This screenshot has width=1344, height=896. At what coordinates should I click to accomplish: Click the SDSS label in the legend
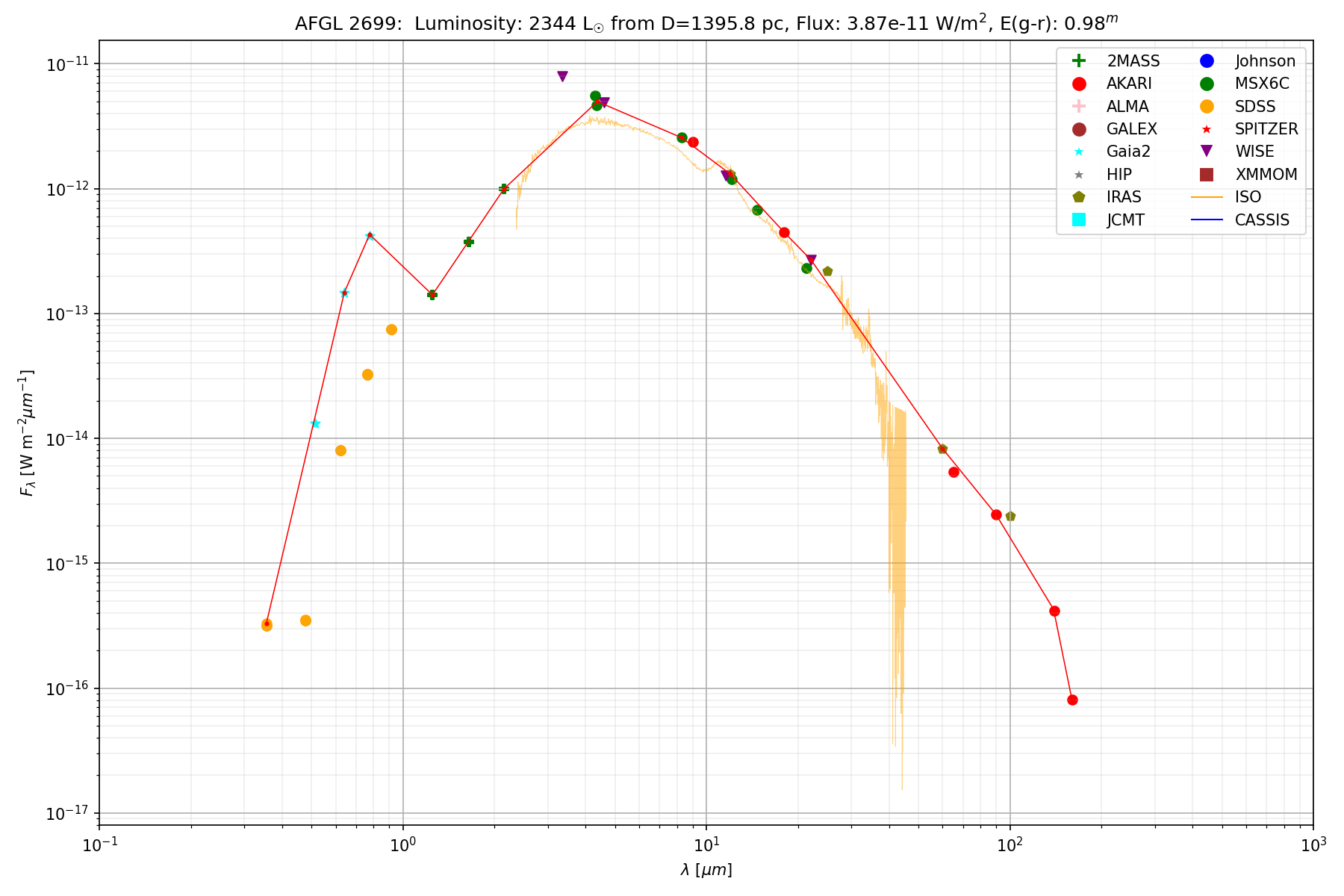(1255, 107)
